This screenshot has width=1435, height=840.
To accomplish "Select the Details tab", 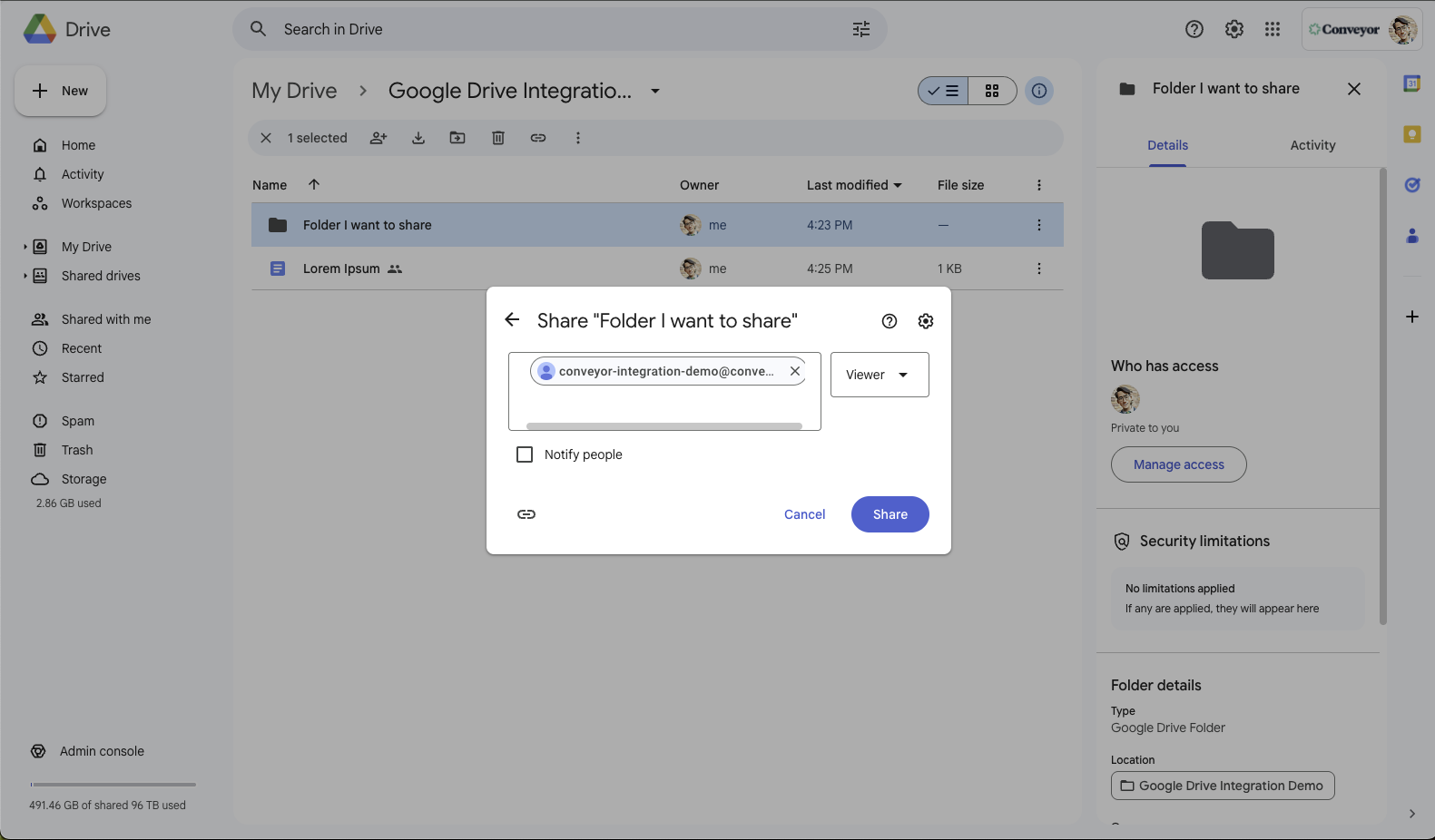I will point(1167,145).
